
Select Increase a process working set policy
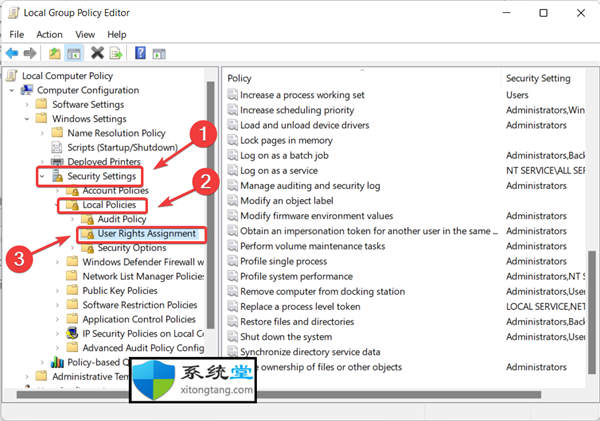point(302,95)
